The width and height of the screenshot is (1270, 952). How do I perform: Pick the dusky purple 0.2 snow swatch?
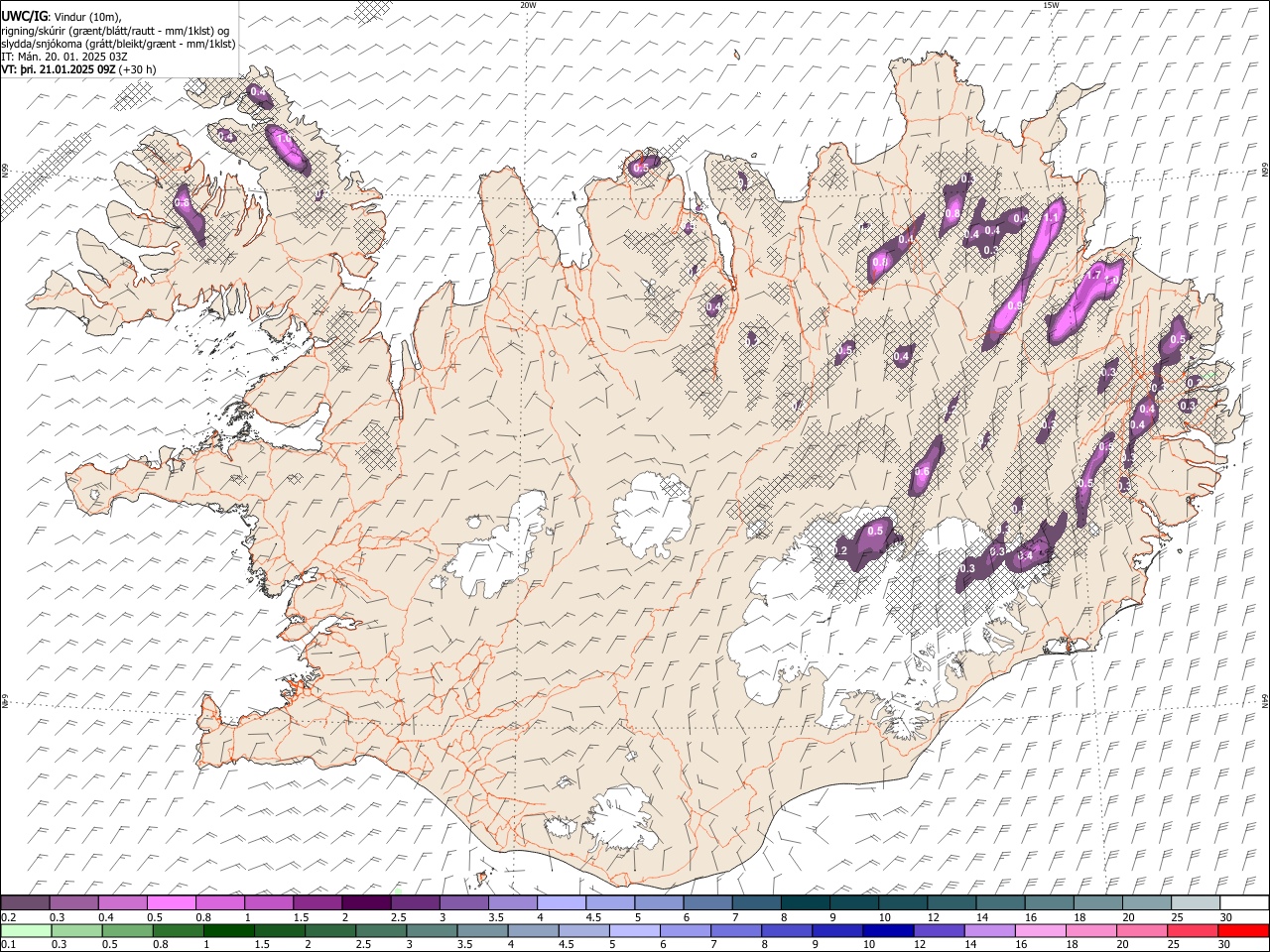click(x=25, y=902)
